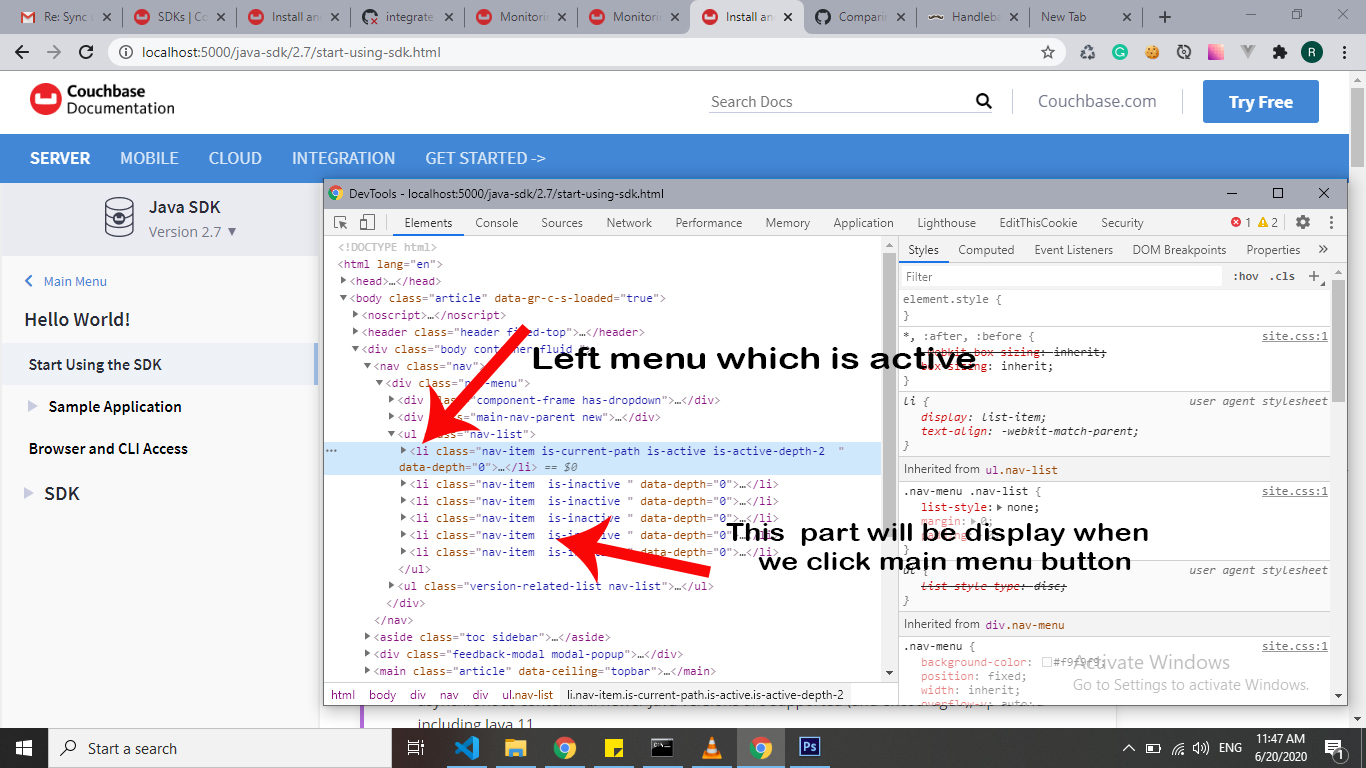This screenshot has width=1366, height=768.
Task: Go to the MOBILE docs section
Action: [x=149, y=158]
